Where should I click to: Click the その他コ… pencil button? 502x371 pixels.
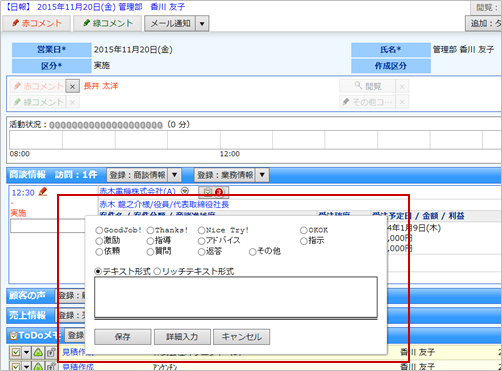[x=367, y=102]
